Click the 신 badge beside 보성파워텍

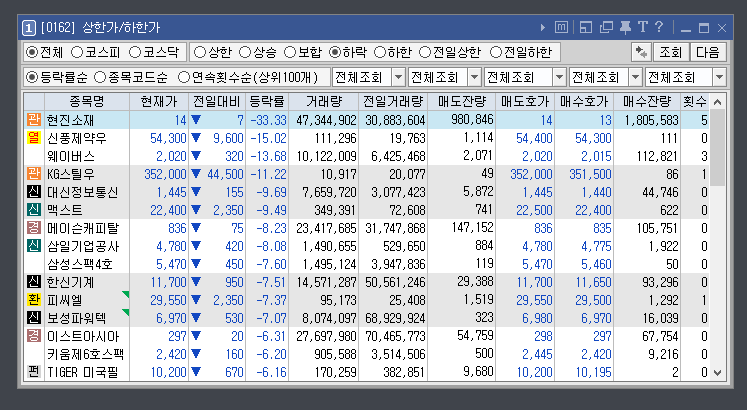[x=33, y=318]
